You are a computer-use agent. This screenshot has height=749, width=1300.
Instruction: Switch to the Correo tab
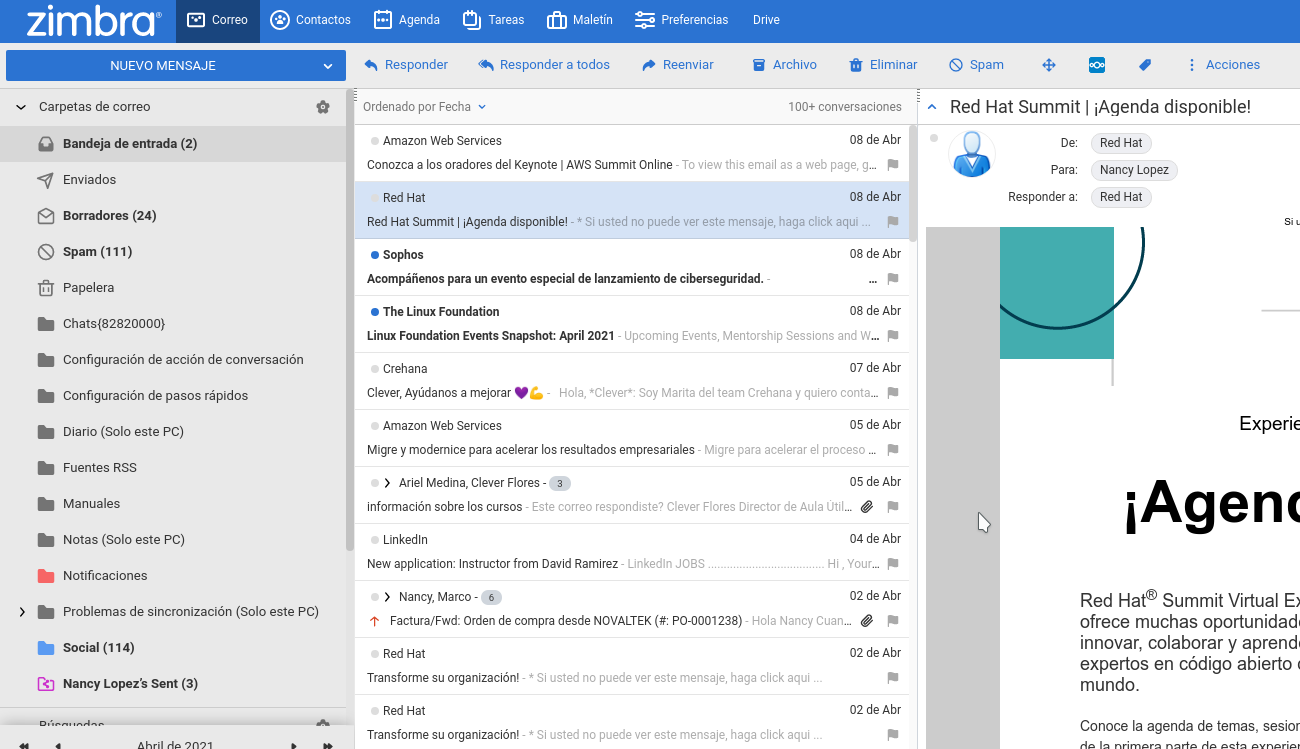tap(218, 20)
